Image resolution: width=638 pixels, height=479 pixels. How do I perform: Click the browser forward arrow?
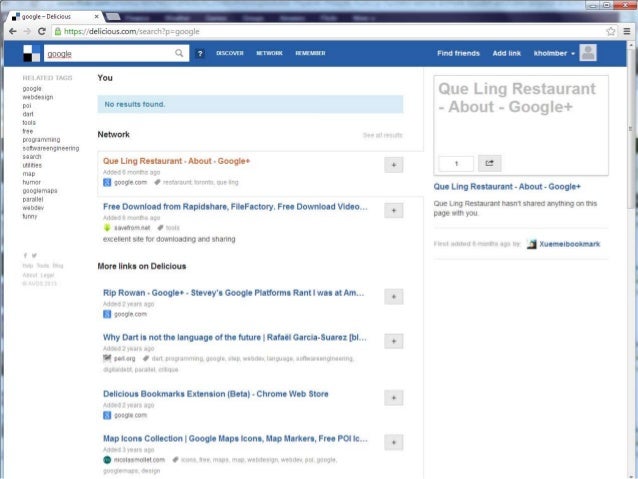(27, 31)
